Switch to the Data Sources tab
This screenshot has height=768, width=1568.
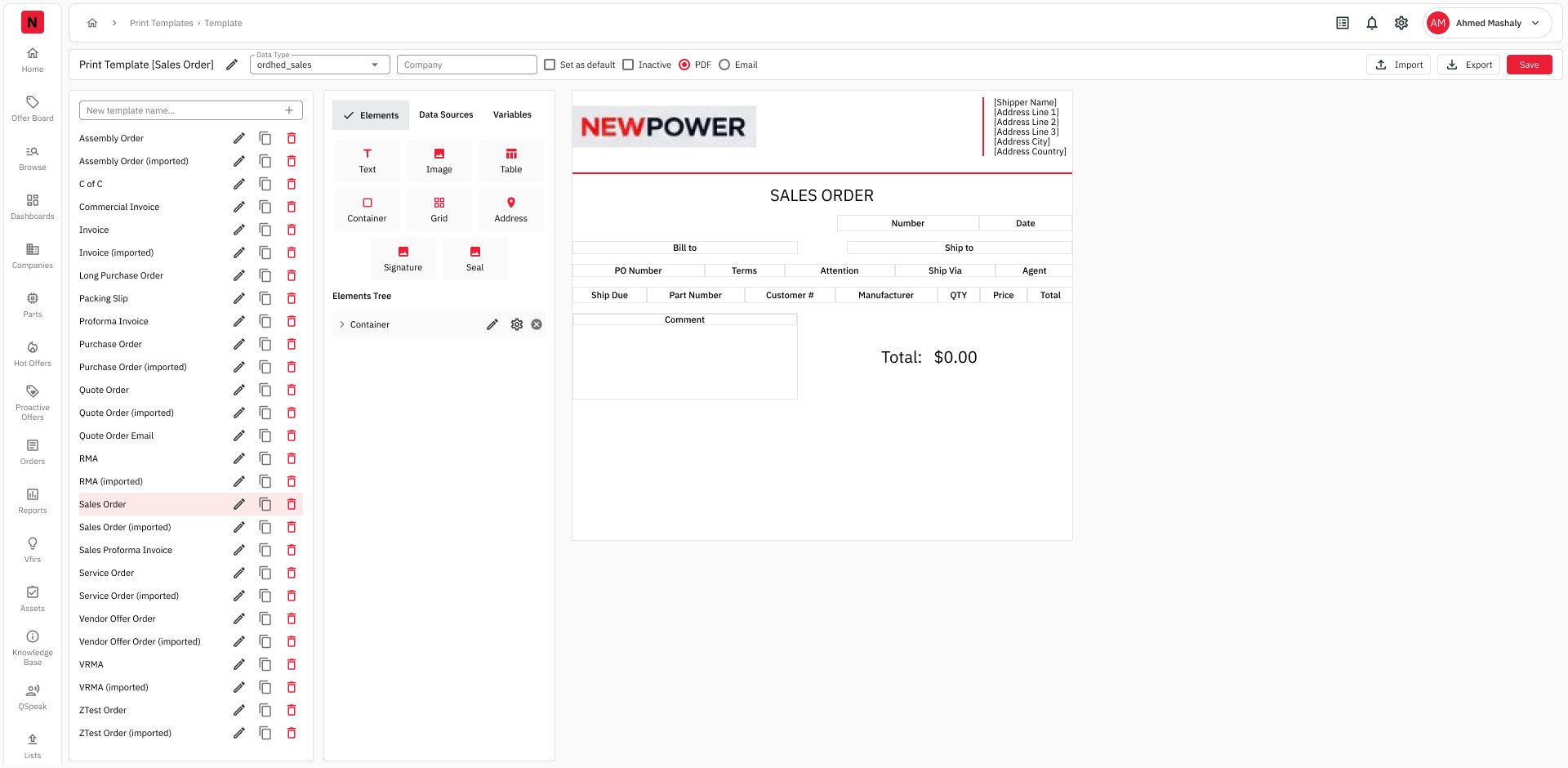(x=446, y=115)
